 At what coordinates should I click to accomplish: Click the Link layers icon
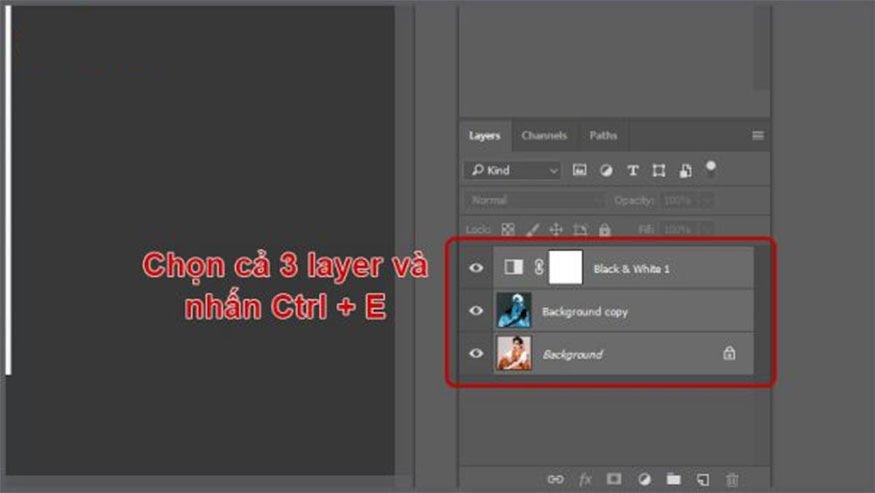click(x=555, y=479)
